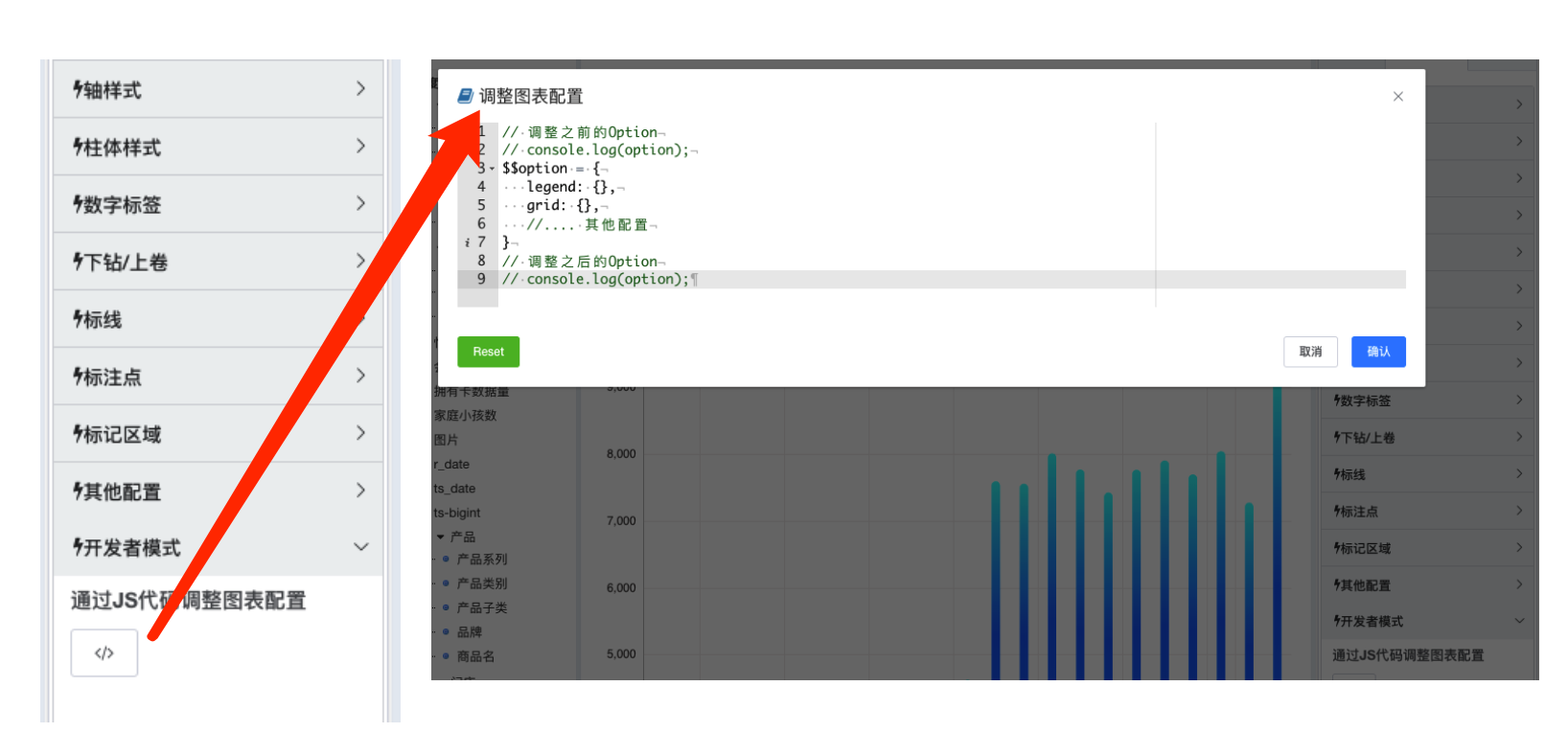Image resolution: width=1568 pixels, height=755 pixels.
Task: Click the info marker at line 7
Action: 467,243
